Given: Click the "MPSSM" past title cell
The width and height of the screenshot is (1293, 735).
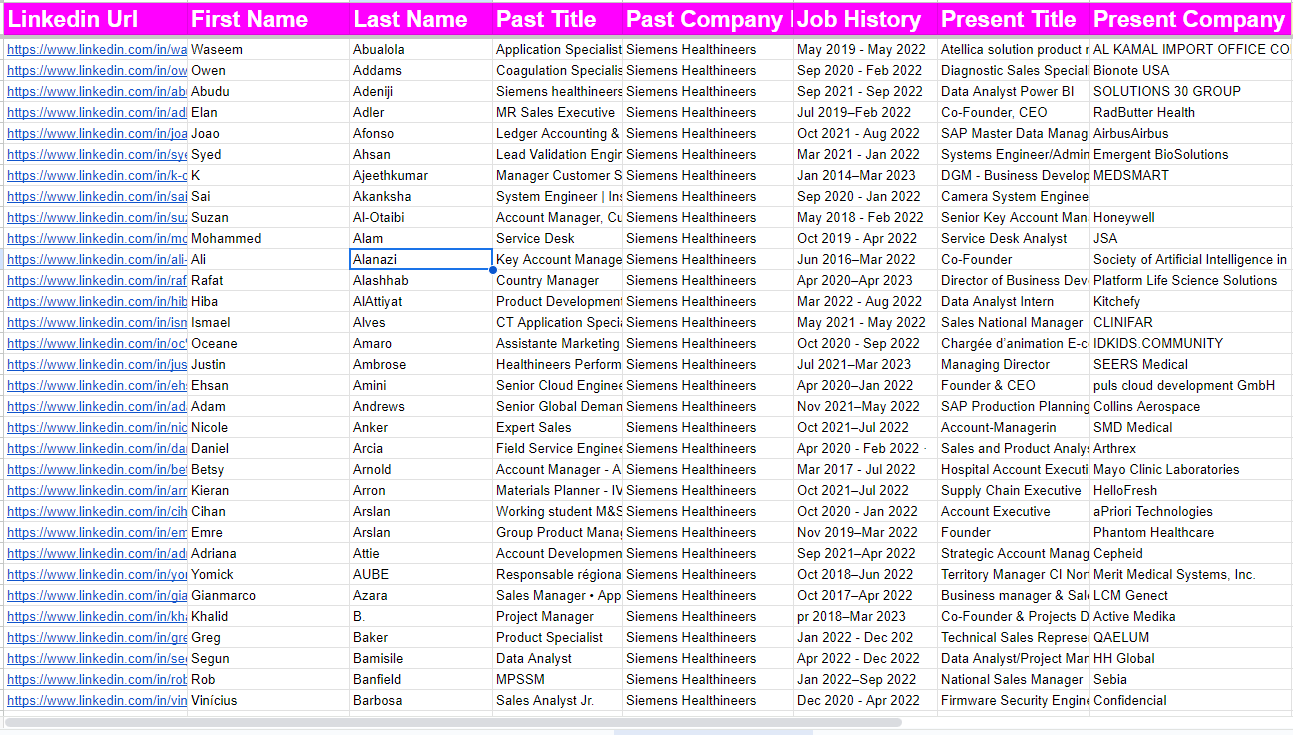Looking at the screenshot, I should (556, 680).
